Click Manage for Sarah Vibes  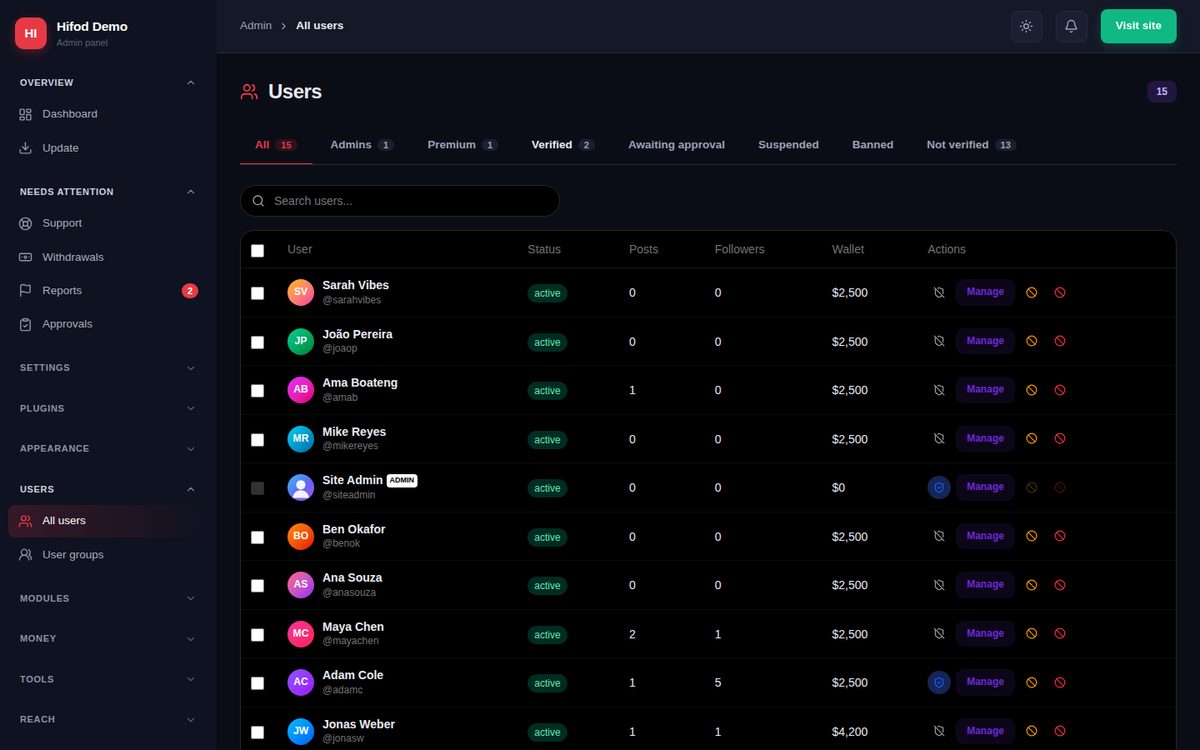(x=985, y=293)
